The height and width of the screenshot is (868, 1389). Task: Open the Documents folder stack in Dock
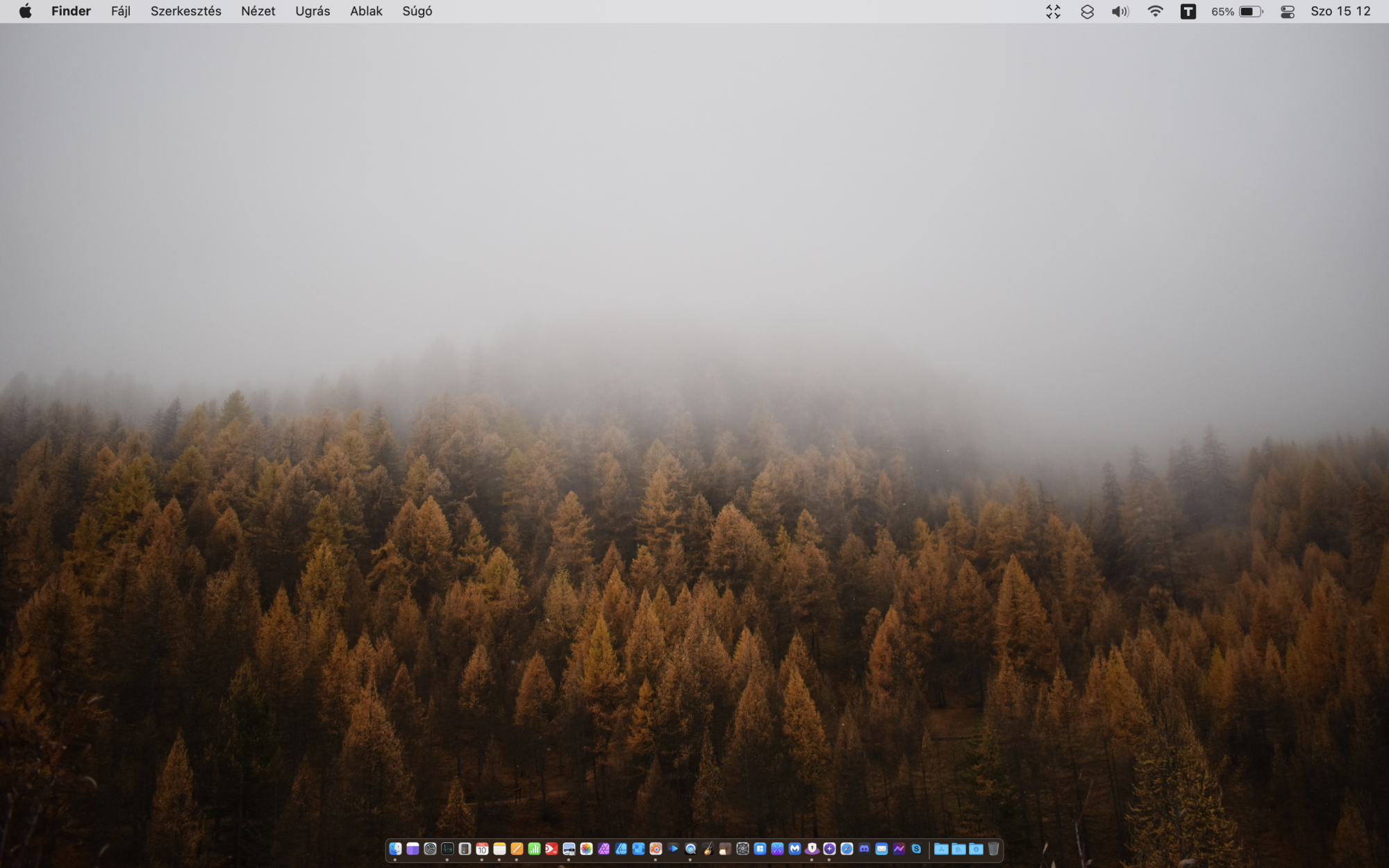[x=958, y=849]
